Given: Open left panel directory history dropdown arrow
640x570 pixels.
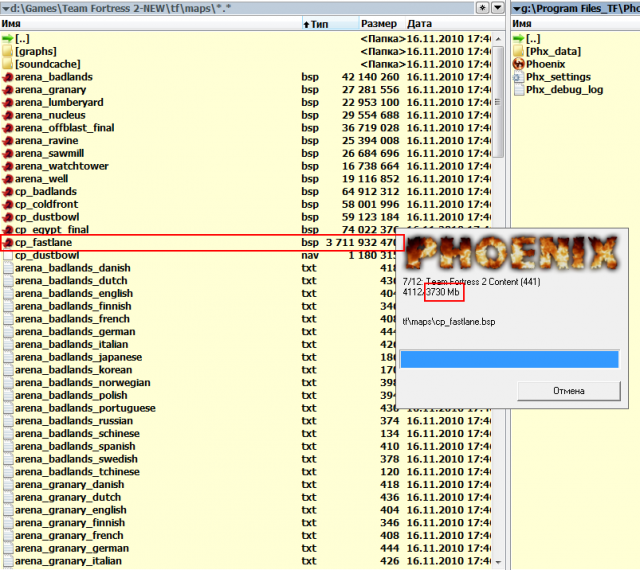Looking at the screenshot, I should (x=498, y=7).
